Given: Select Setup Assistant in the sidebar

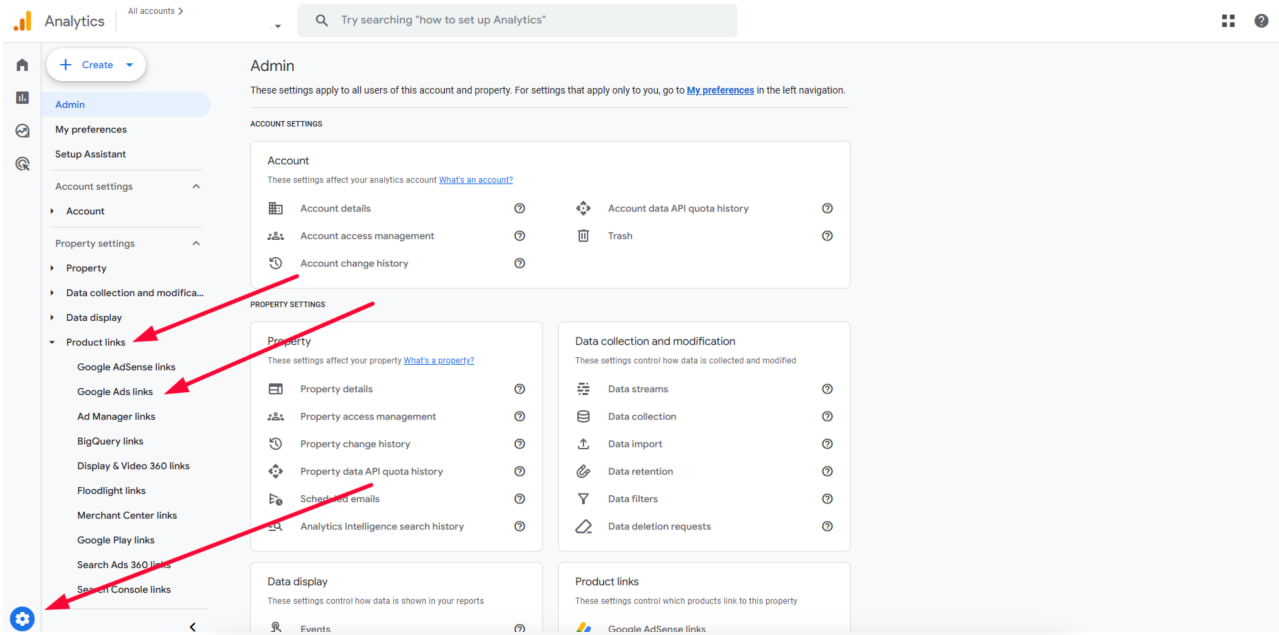Looking at the screenshot, I should coord(91,154).
